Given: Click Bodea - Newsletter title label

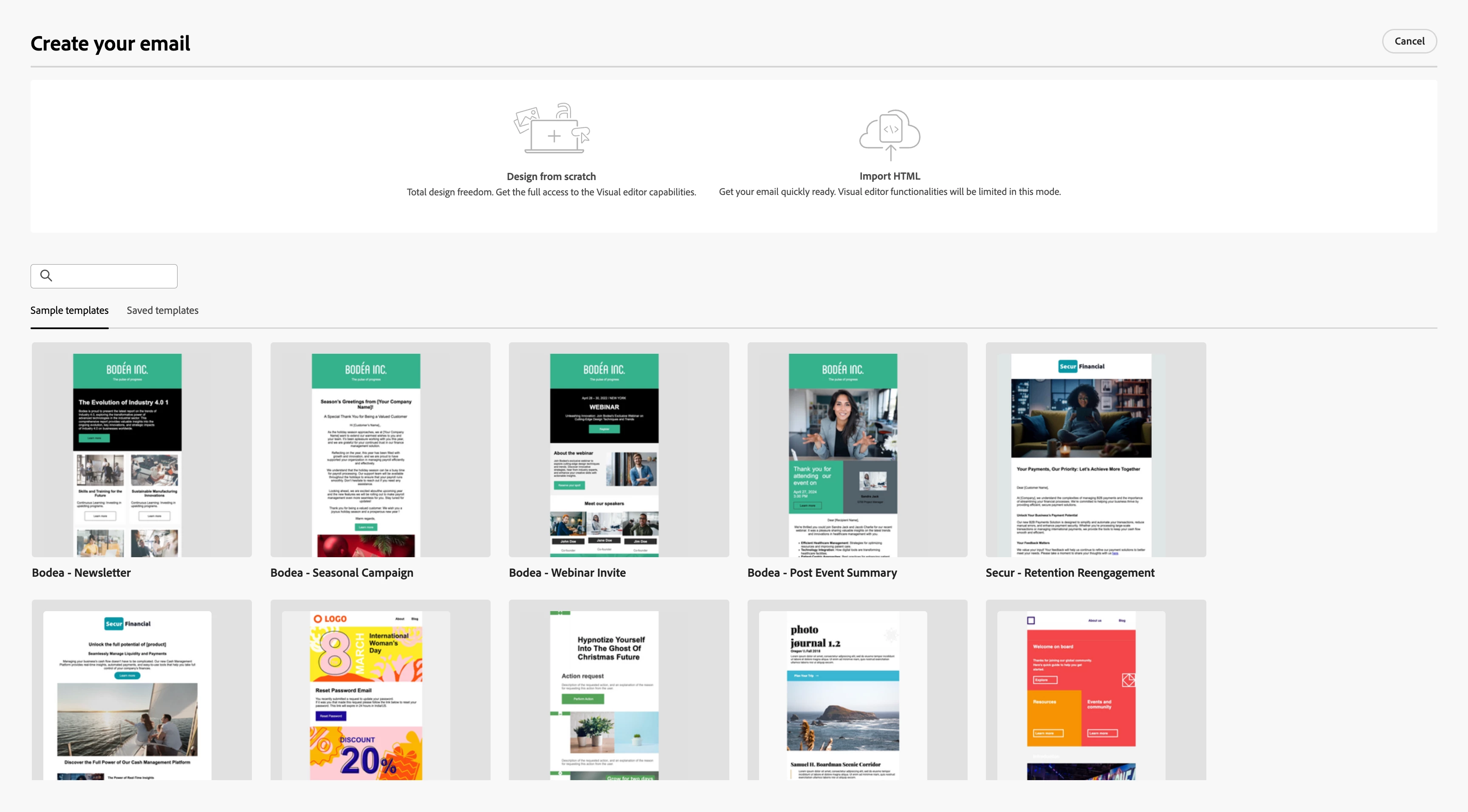Looking at the screenshot, I should click(x=82, y=572).
